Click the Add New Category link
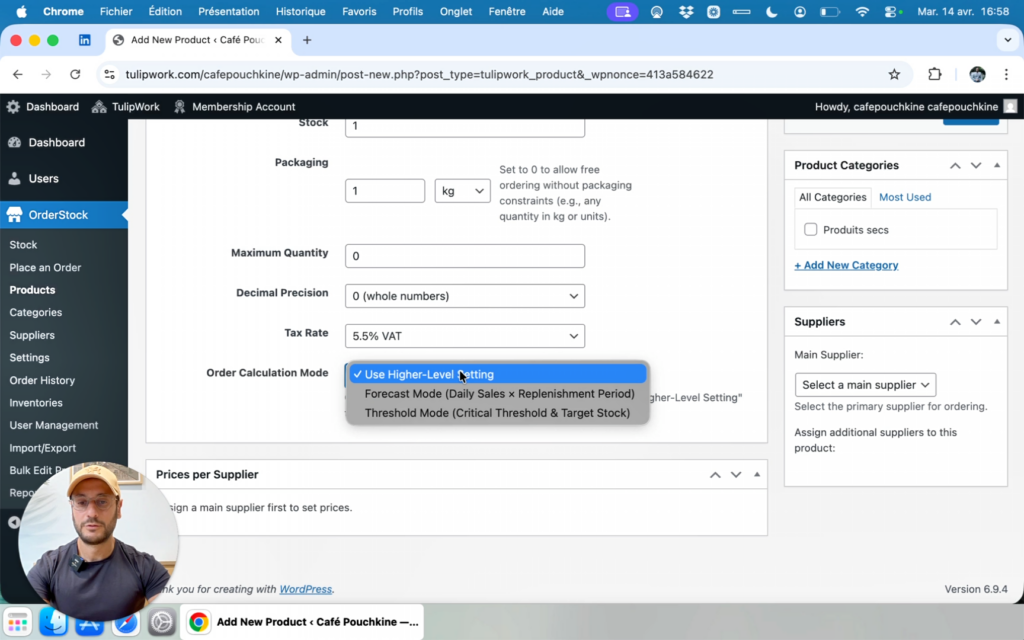The height and width of the screenshot is (640, 1024). [846, 265]
